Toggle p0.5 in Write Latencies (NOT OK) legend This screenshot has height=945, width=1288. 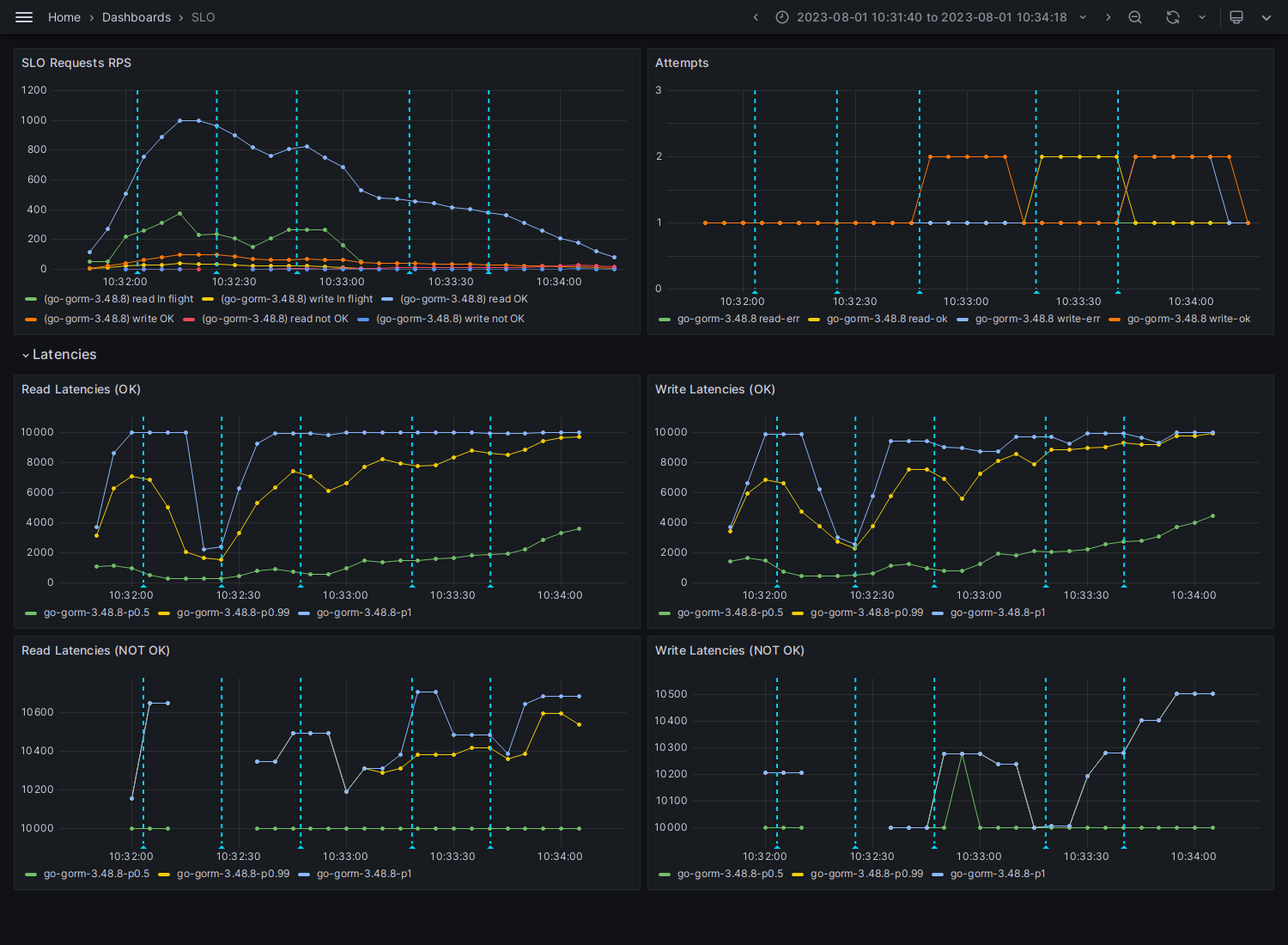coord(730,874)
